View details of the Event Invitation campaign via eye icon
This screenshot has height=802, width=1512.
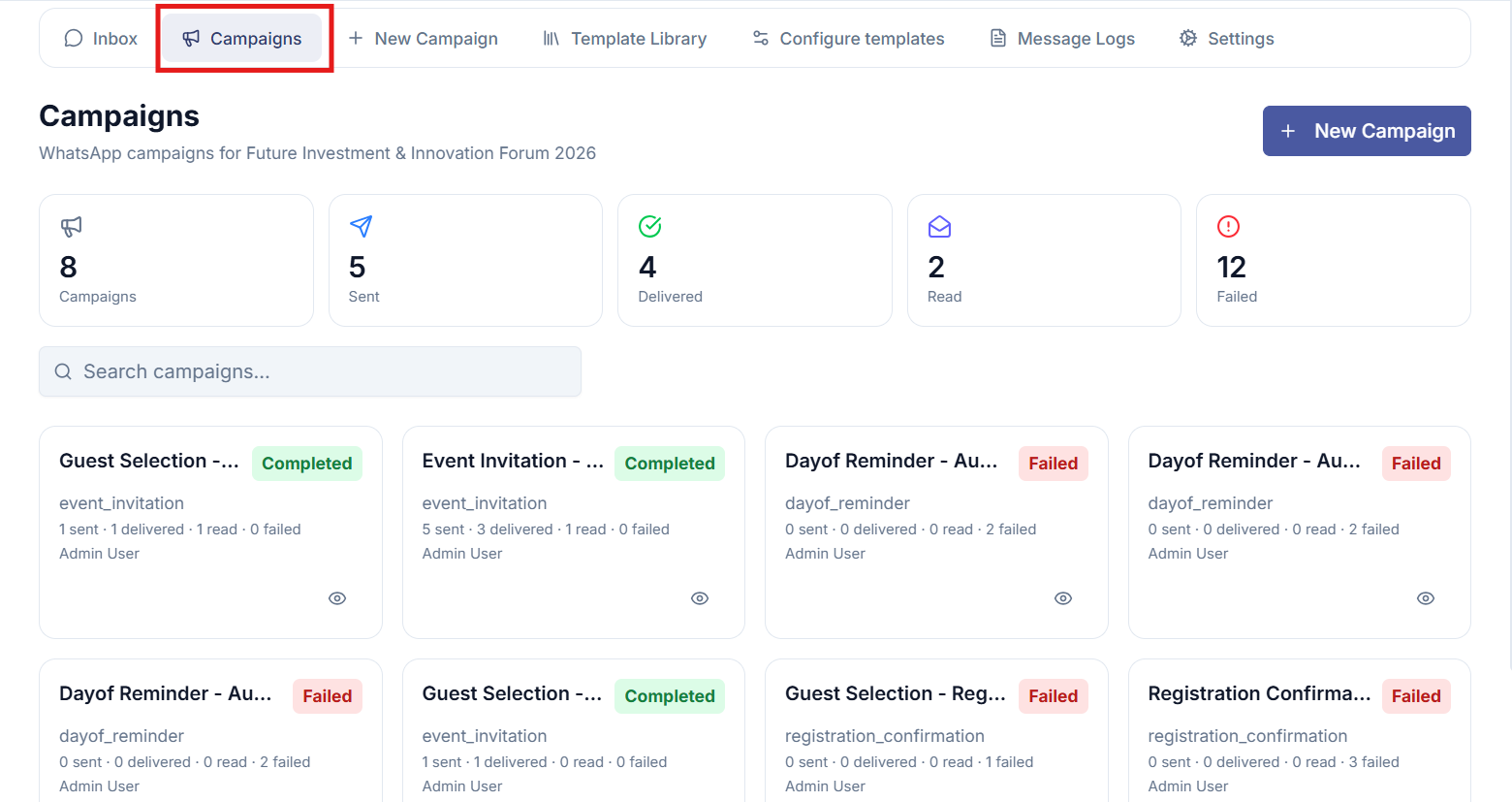point(700,598)
